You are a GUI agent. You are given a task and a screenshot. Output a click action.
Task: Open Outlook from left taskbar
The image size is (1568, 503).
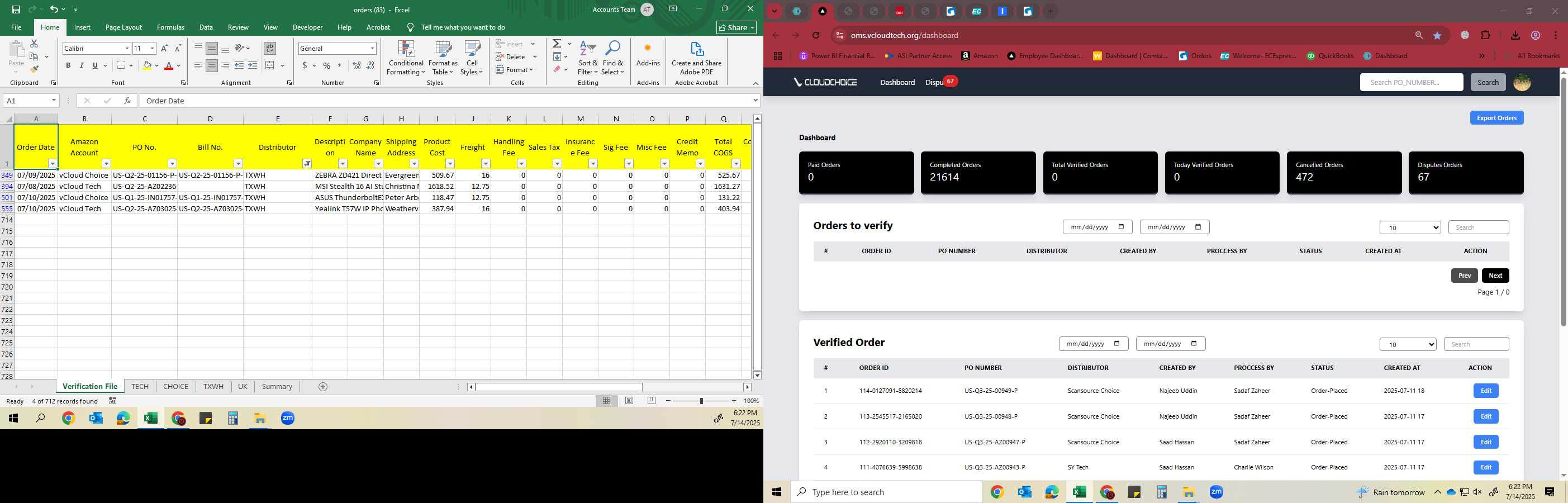(96, 419)
